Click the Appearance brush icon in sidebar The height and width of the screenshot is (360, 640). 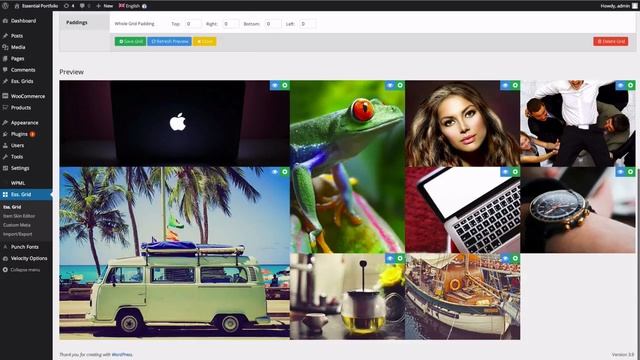5,123
